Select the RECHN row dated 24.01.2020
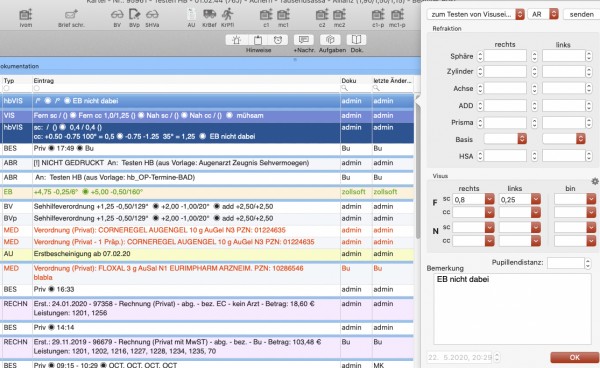The height and width of the screenshot is (368, 600). point(207,308)
